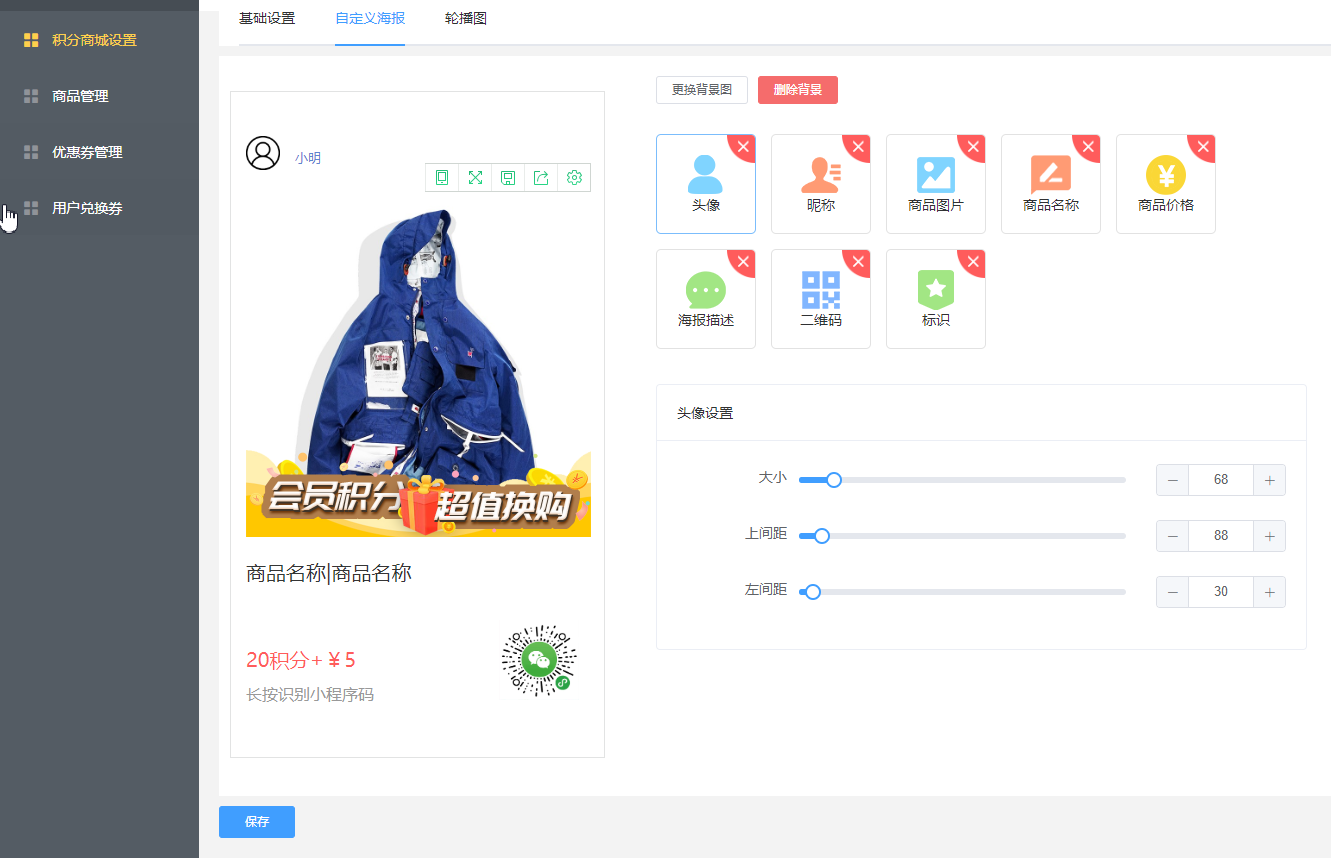Click the red 20积分+￥5 price text

(x=301, y=660)
